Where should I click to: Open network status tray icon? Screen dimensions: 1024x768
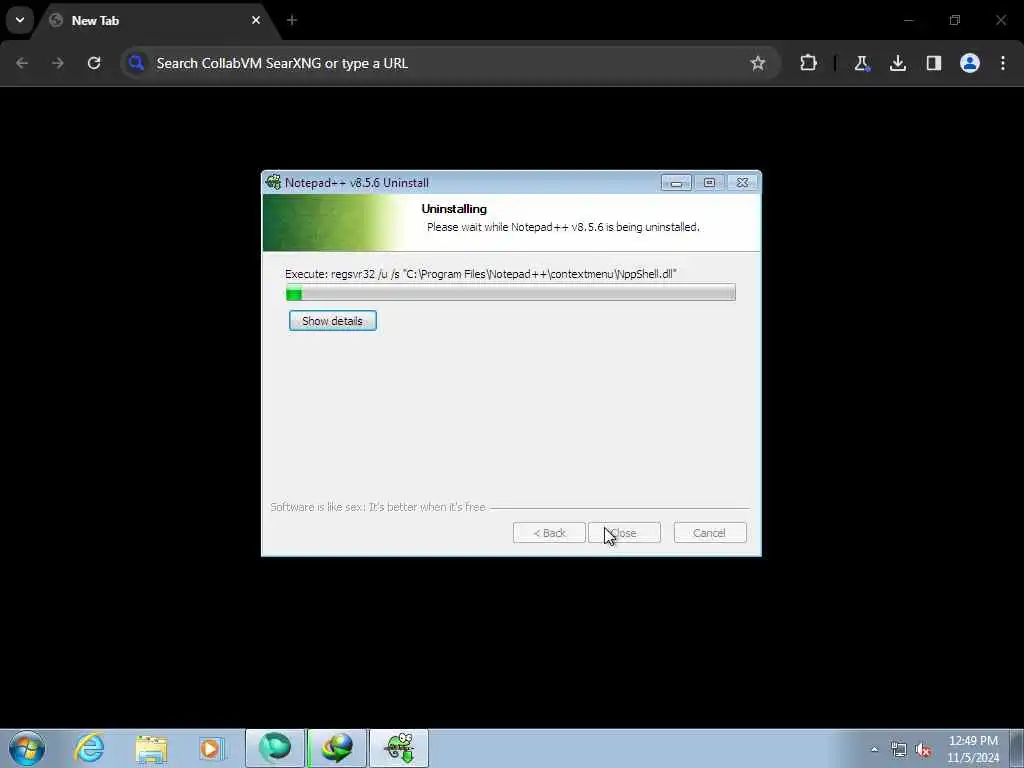(x=899, y=750)
